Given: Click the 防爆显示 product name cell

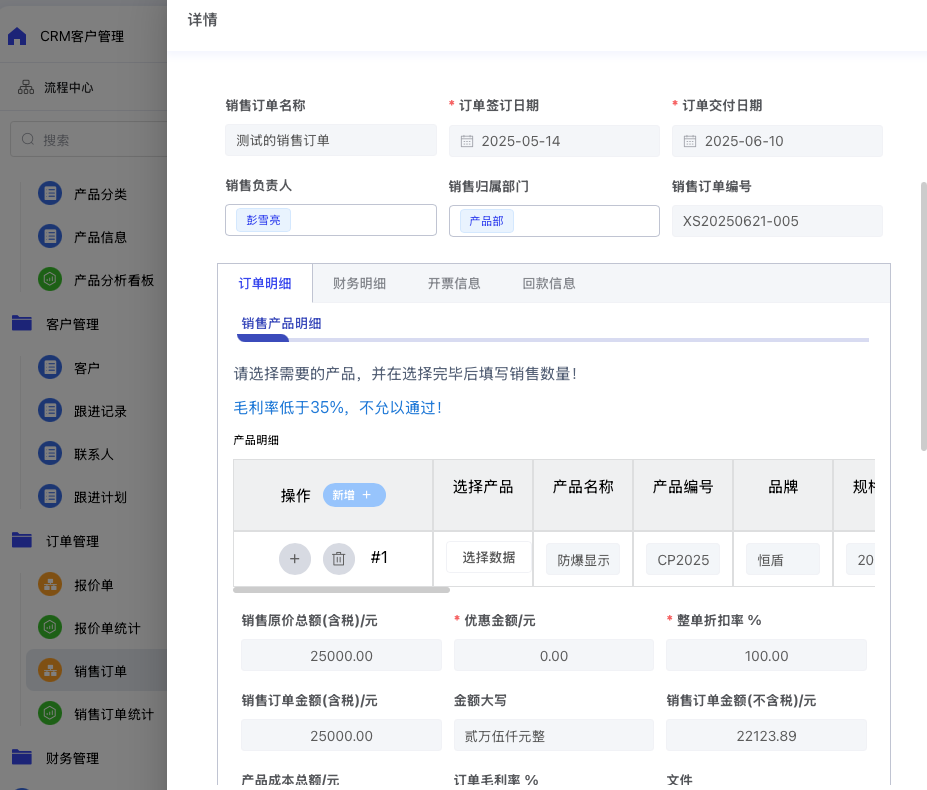Looking at the screenshot, I should [x=583, y=559].
